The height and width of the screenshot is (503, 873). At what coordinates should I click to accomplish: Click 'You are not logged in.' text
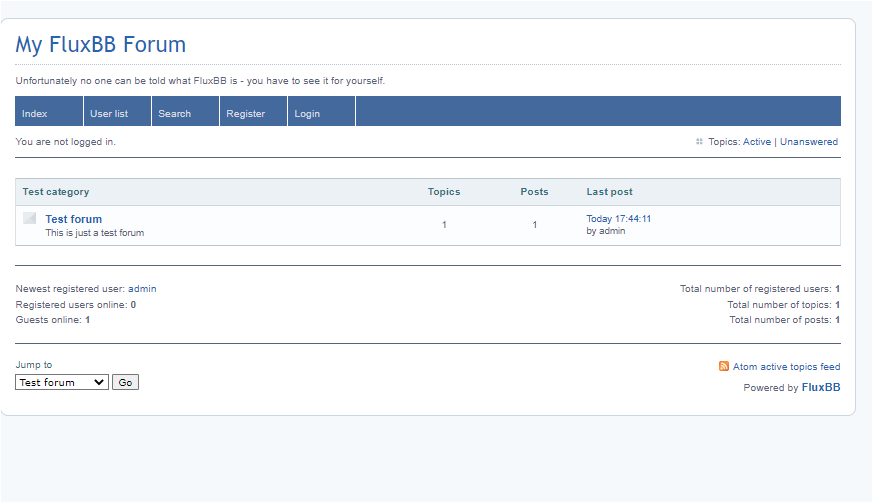66,141
